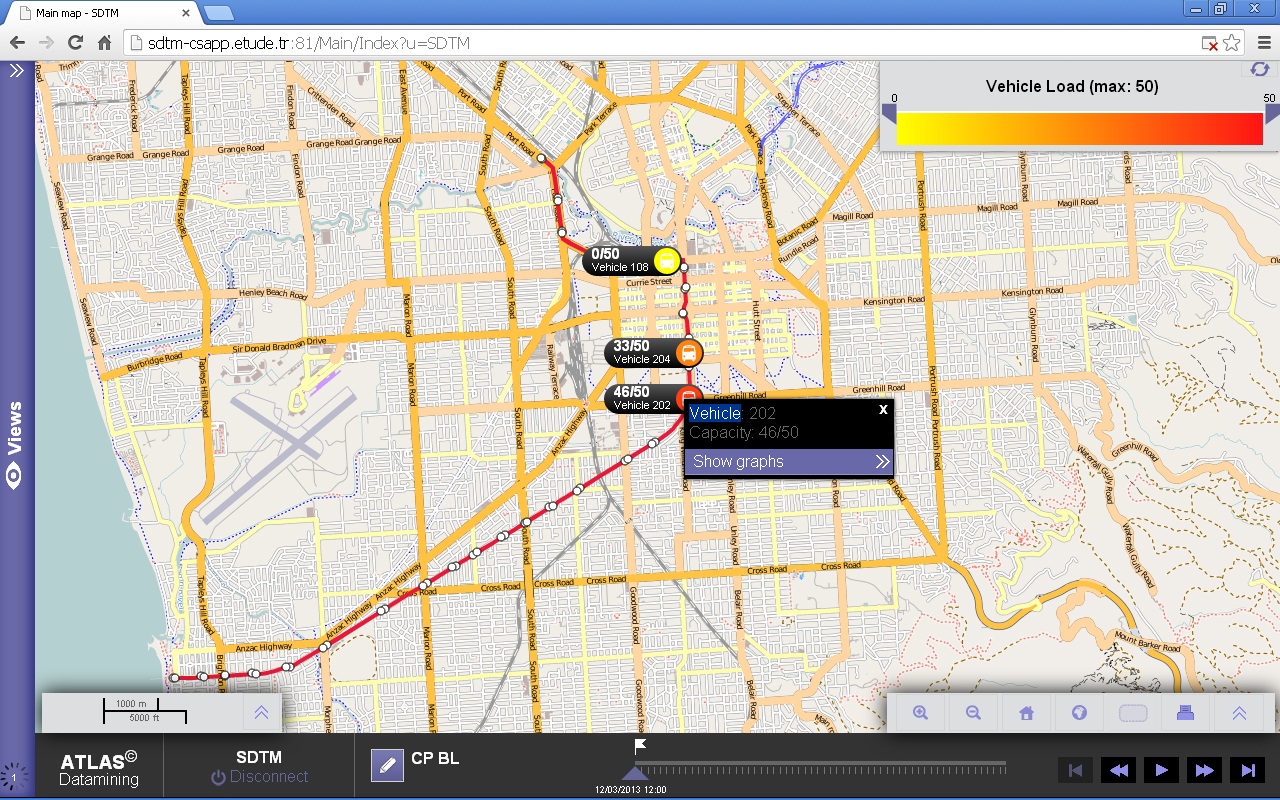This screenshot has width=1280, height=800.
Task: Open Show graphs for Vehicle 202
Action: coord(789,461)
